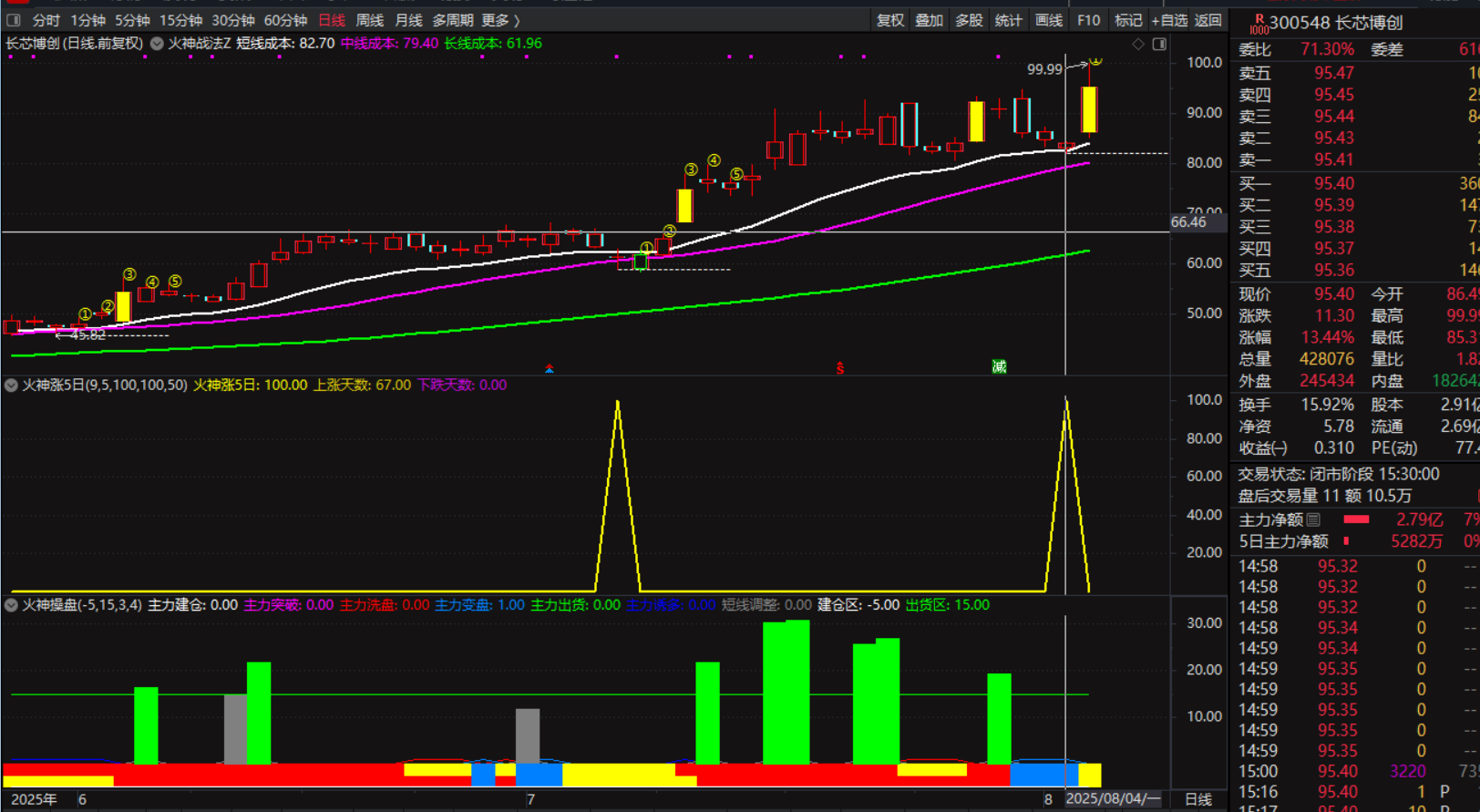Open the 火神涨5日 indicator dropdown

coord(12,385)
